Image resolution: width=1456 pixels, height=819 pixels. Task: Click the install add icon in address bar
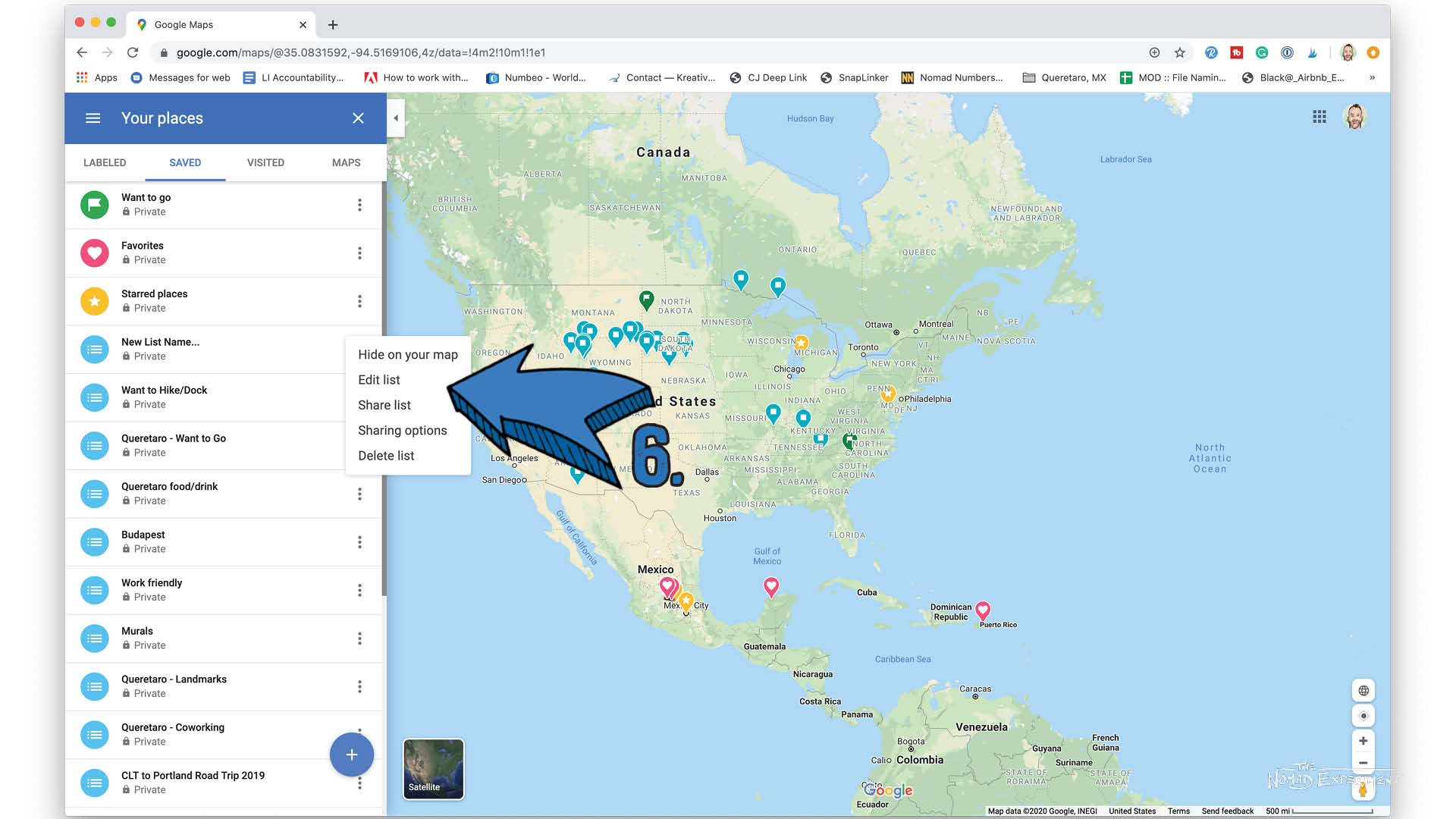click(x=1154, y=52)
